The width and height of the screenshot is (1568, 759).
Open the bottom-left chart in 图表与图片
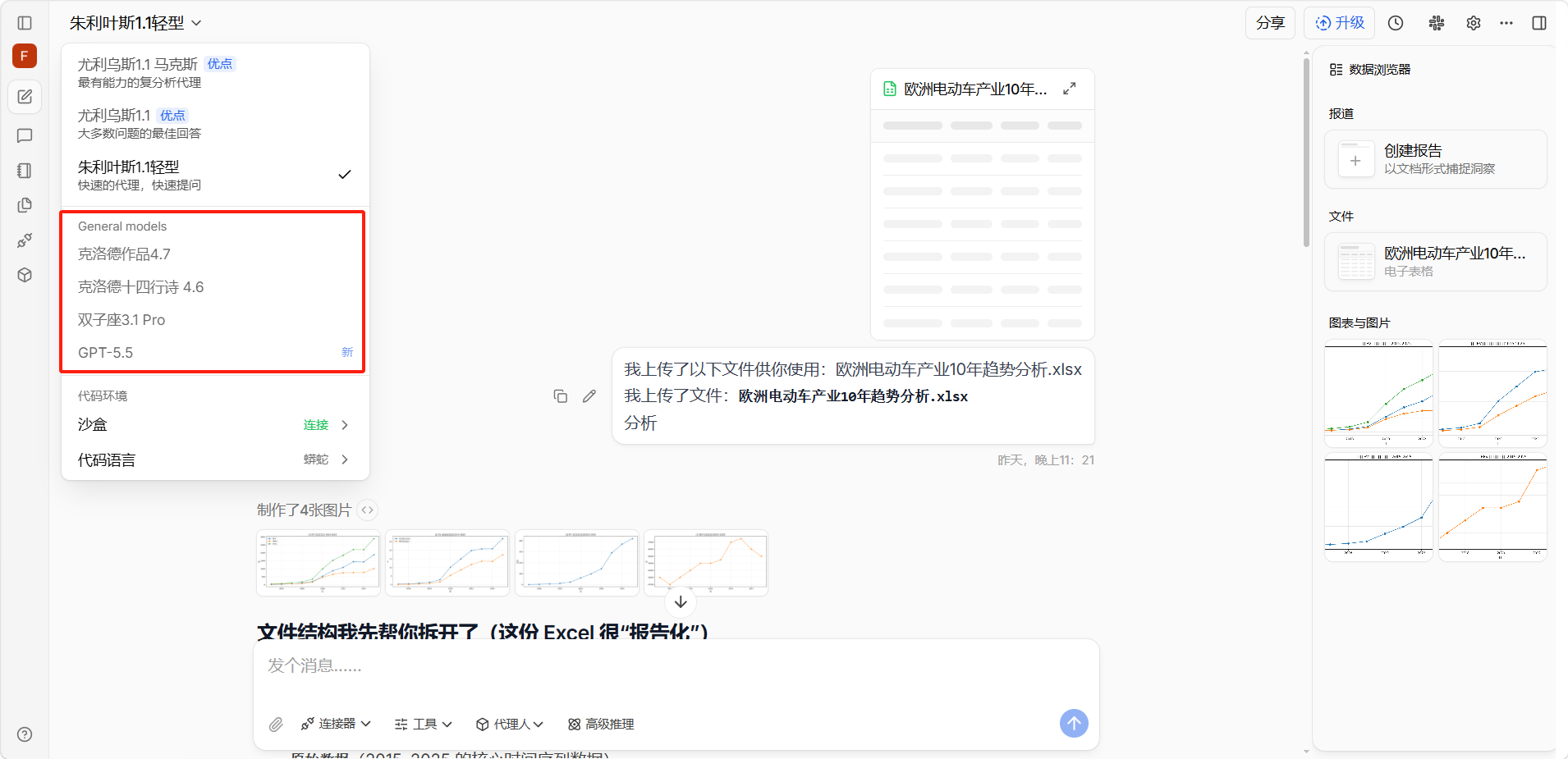click(1378, 507)
